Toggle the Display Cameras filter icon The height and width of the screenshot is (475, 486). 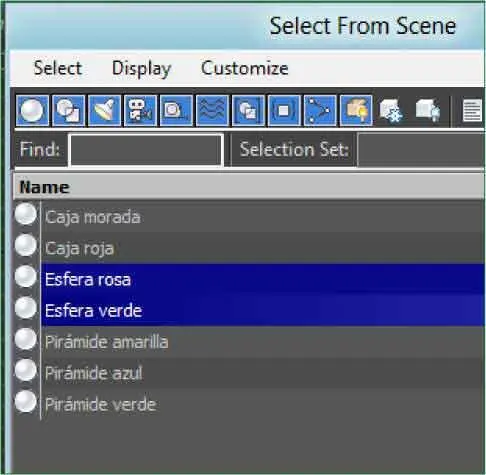(x=140, y=111)
